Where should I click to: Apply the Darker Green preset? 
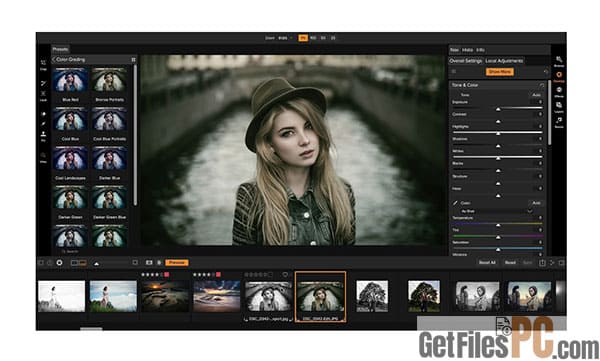pyautogui.click(x=70, y=201)
